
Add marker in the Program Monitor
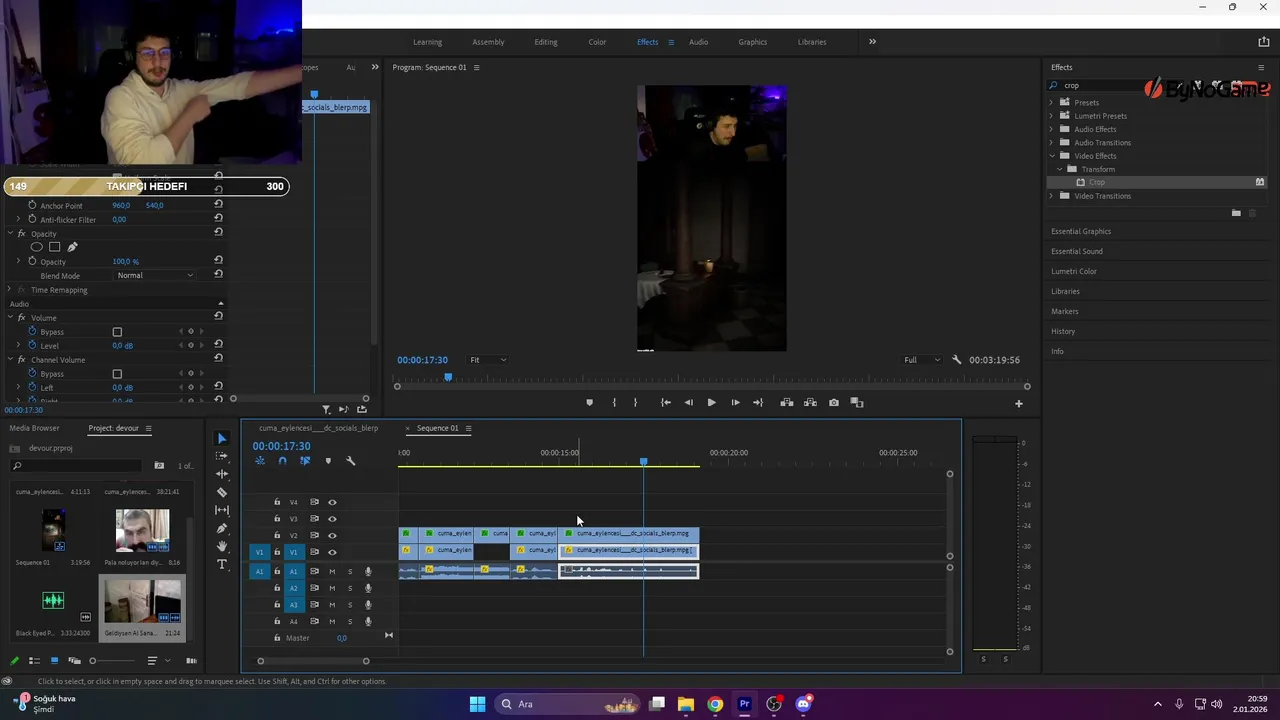(x=589, y=403)
